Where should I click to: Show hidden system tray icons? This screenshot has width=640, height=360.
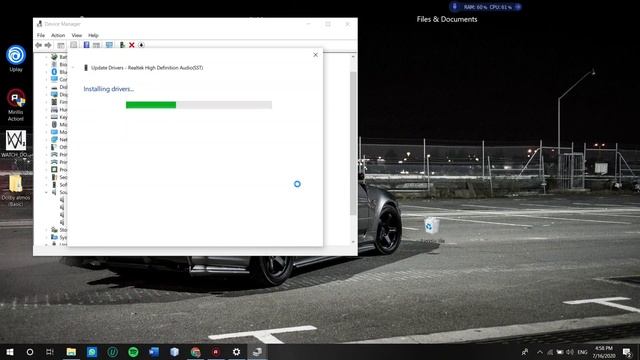point(540,352)
